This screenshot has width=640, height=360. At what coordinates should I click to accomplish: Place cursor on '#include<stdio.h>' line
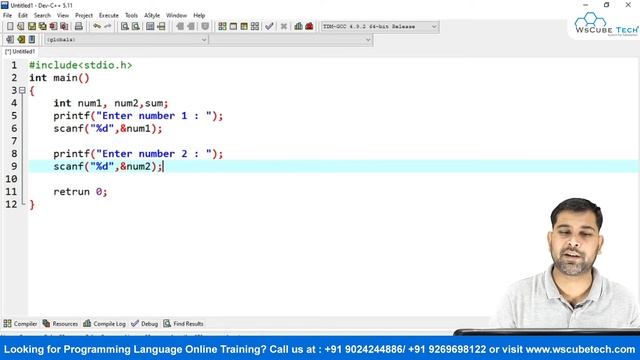point(80,65)
